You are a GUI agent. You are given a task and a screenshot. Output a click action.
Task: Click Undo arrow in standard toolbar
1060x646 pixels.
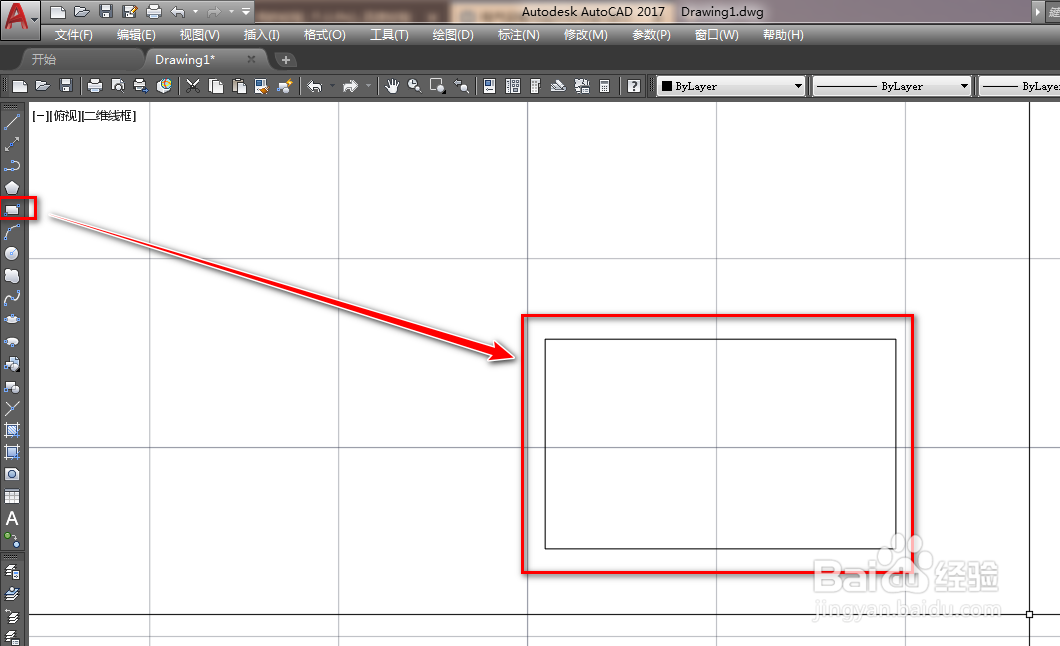315,86
